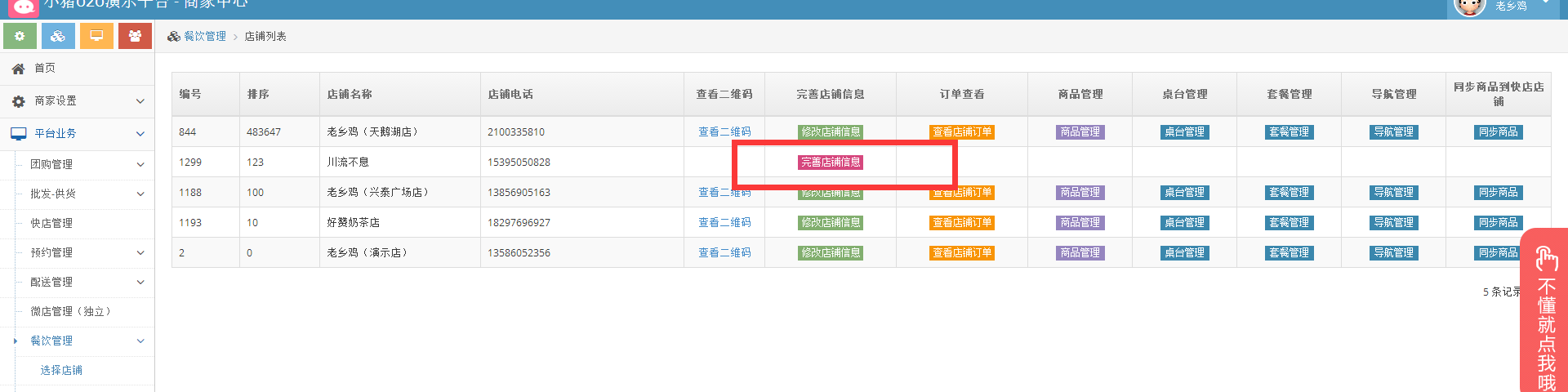This screenshot has width=1568, height=392.
Task: Click 同步商品 for 好赞奶茶店
Action: click(x=1499, y=223)
